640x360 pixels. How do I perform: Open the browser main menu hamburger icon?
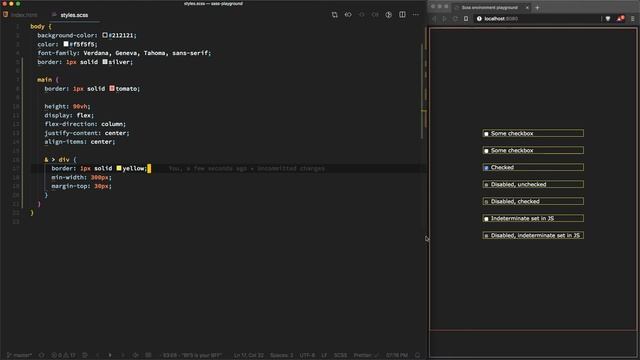633,19
